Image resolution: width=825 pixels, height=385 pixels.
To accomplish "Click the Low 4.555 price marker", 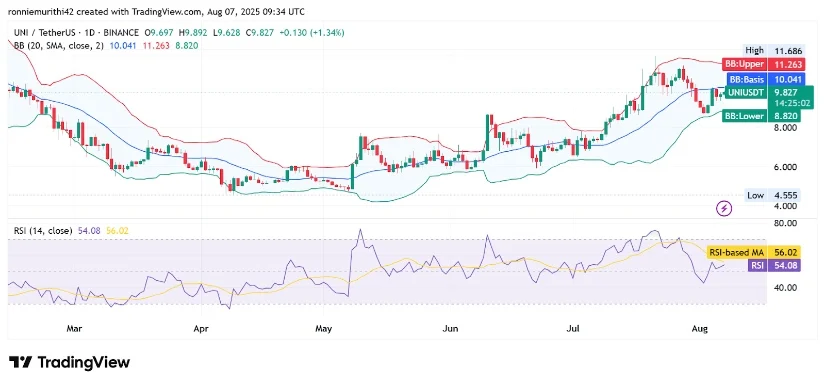I will point(774,196).
